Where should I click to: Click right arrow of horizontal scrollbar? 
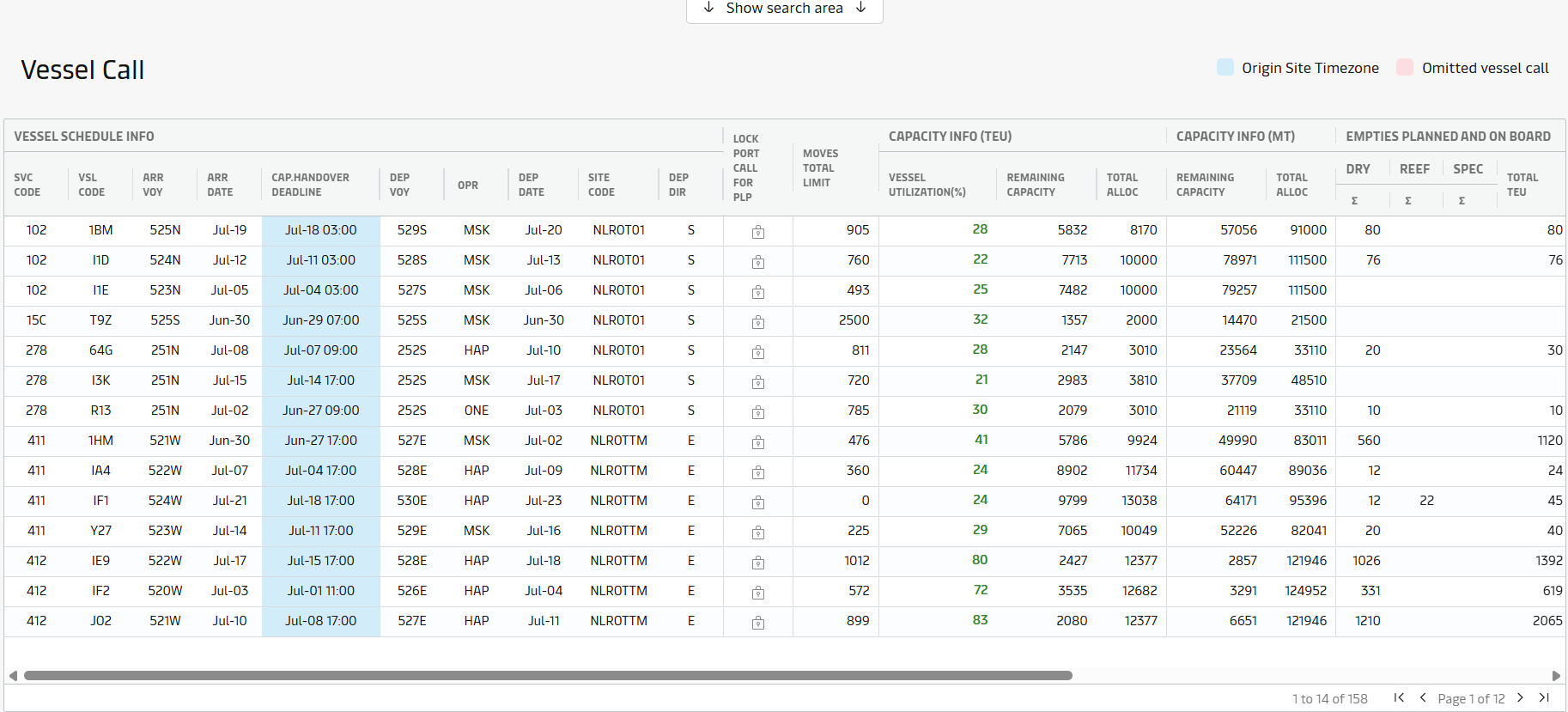click(x=1556, y=676)
